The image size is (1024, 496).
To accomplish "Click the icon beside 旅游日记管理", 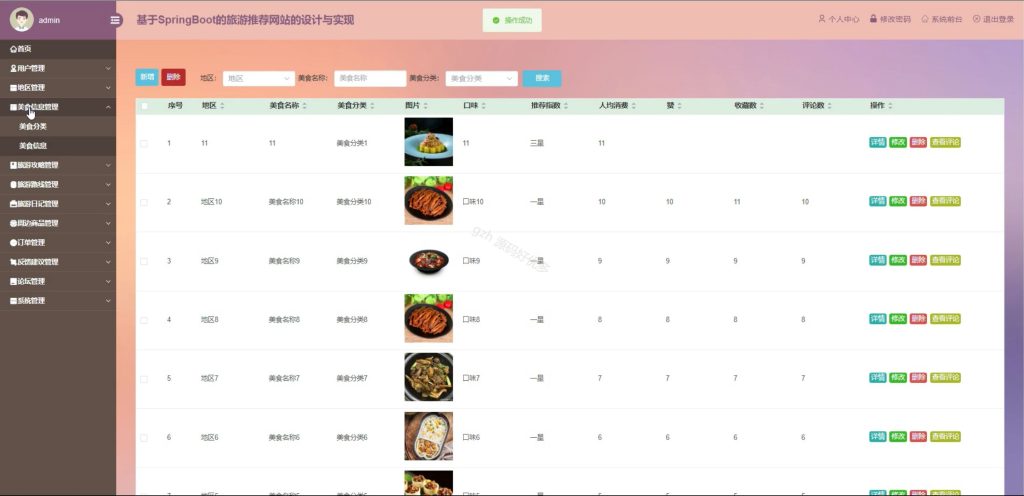I will click(13, 204).
